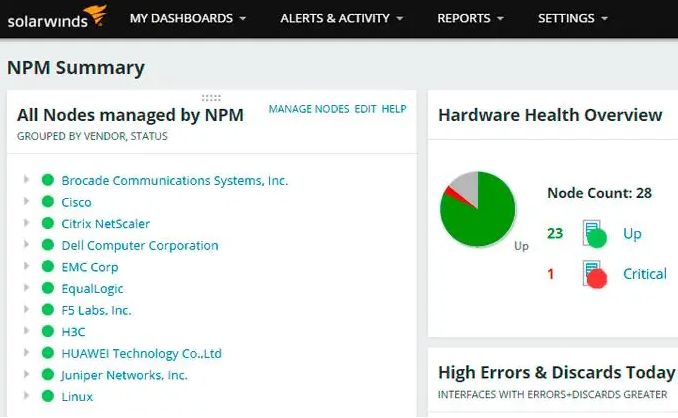Click the green status dot beside Citrix NetScaler
Screen dimensions: 678x418
48,223
